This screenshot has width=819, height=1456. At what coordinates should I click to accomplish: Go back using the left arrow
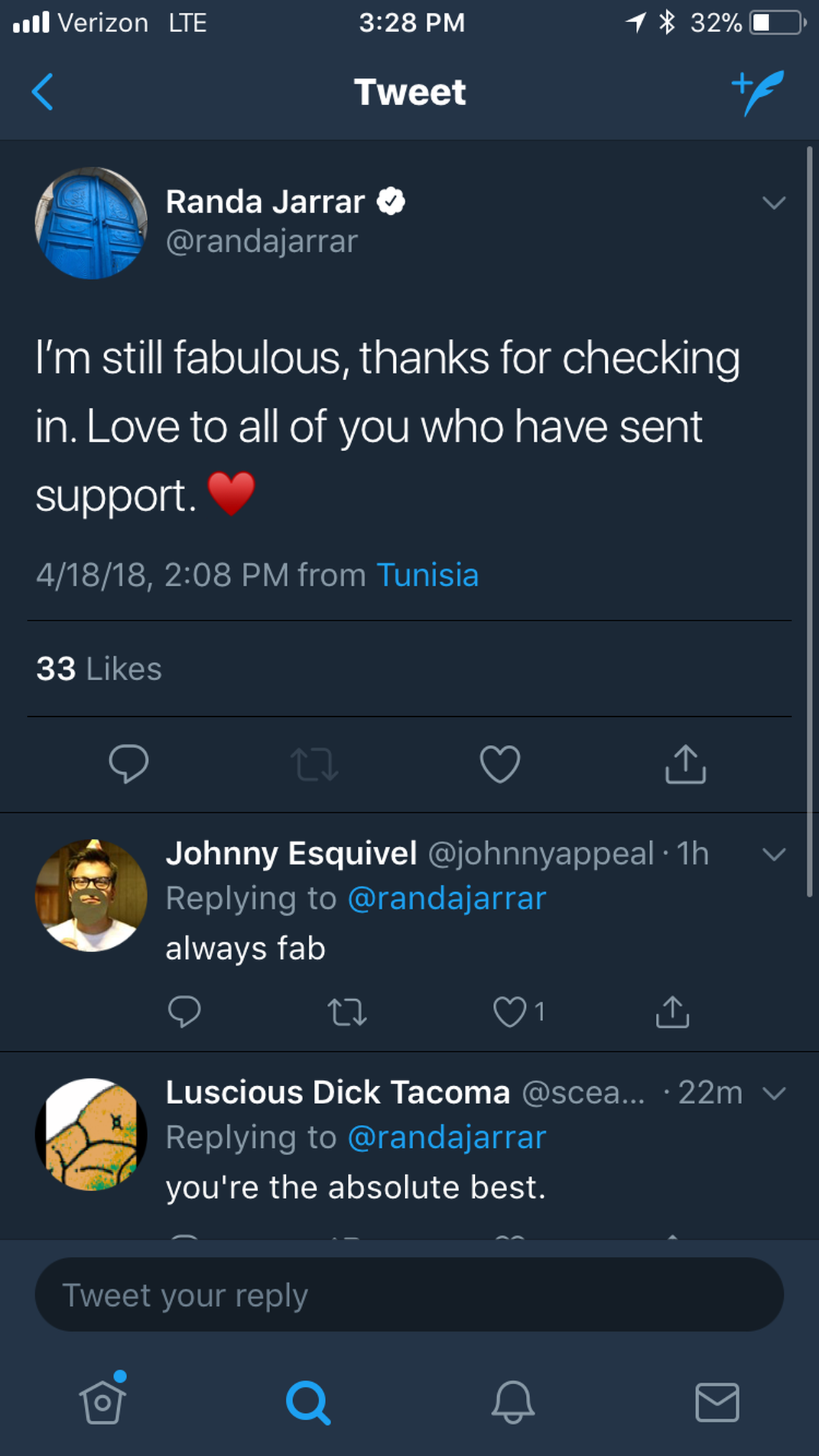pos(43,92)
